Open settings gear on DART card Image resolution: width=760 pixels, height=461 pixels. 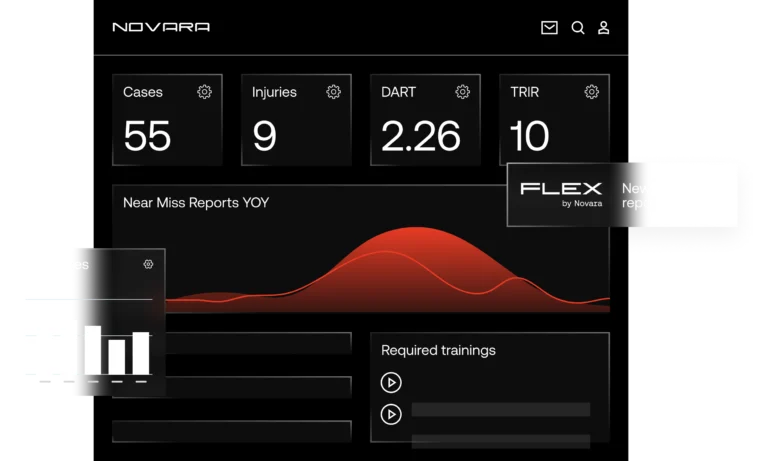(462, 92)
